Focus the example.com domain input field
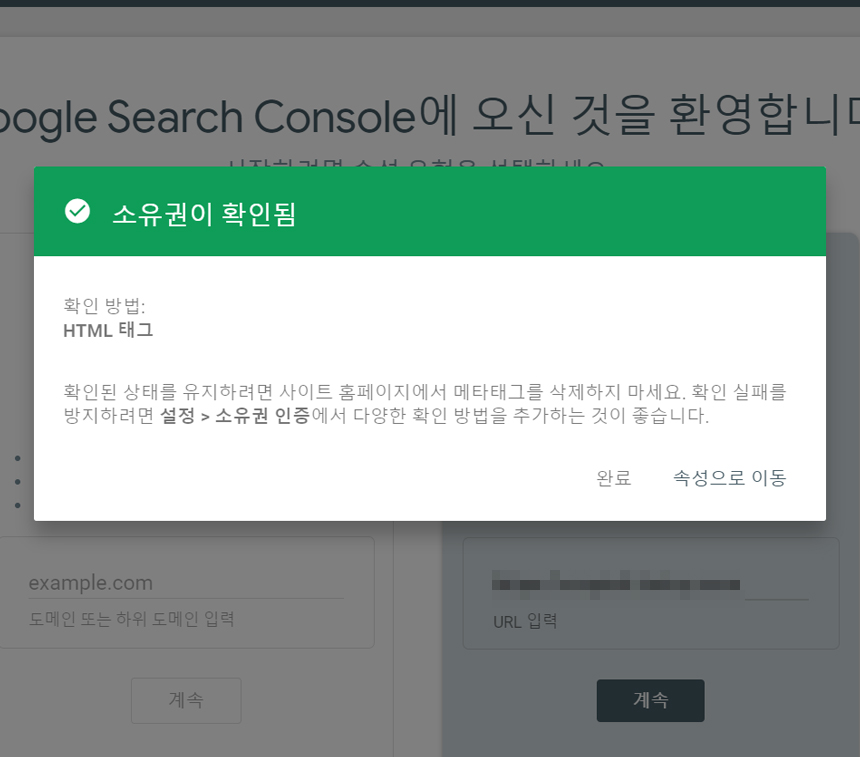The width and height of the screenshot is (860, 757). click(186, 583)
